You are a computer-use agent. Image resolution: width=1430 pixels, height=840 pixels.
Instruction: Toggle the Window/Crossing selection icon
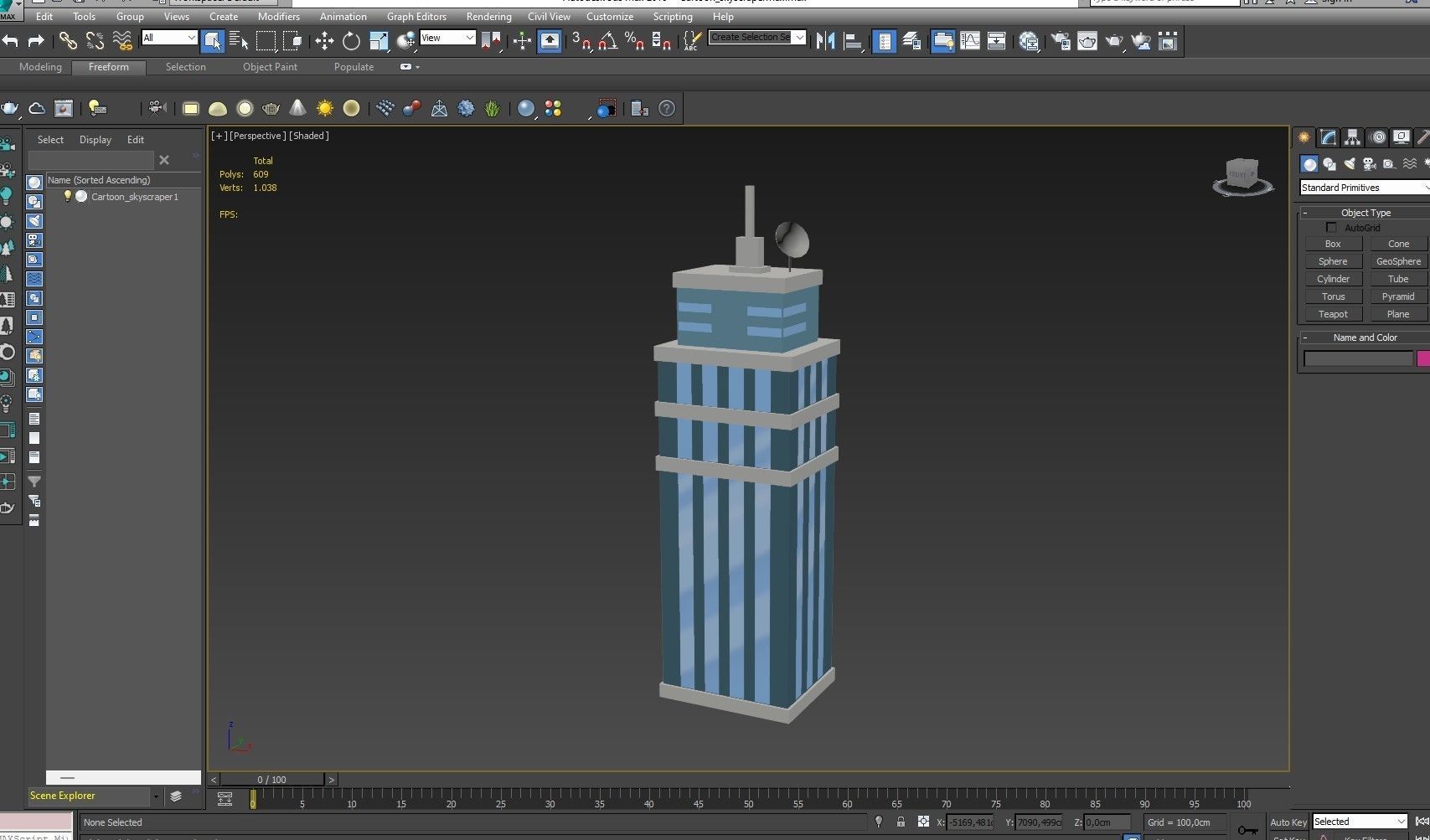(292, 40)
